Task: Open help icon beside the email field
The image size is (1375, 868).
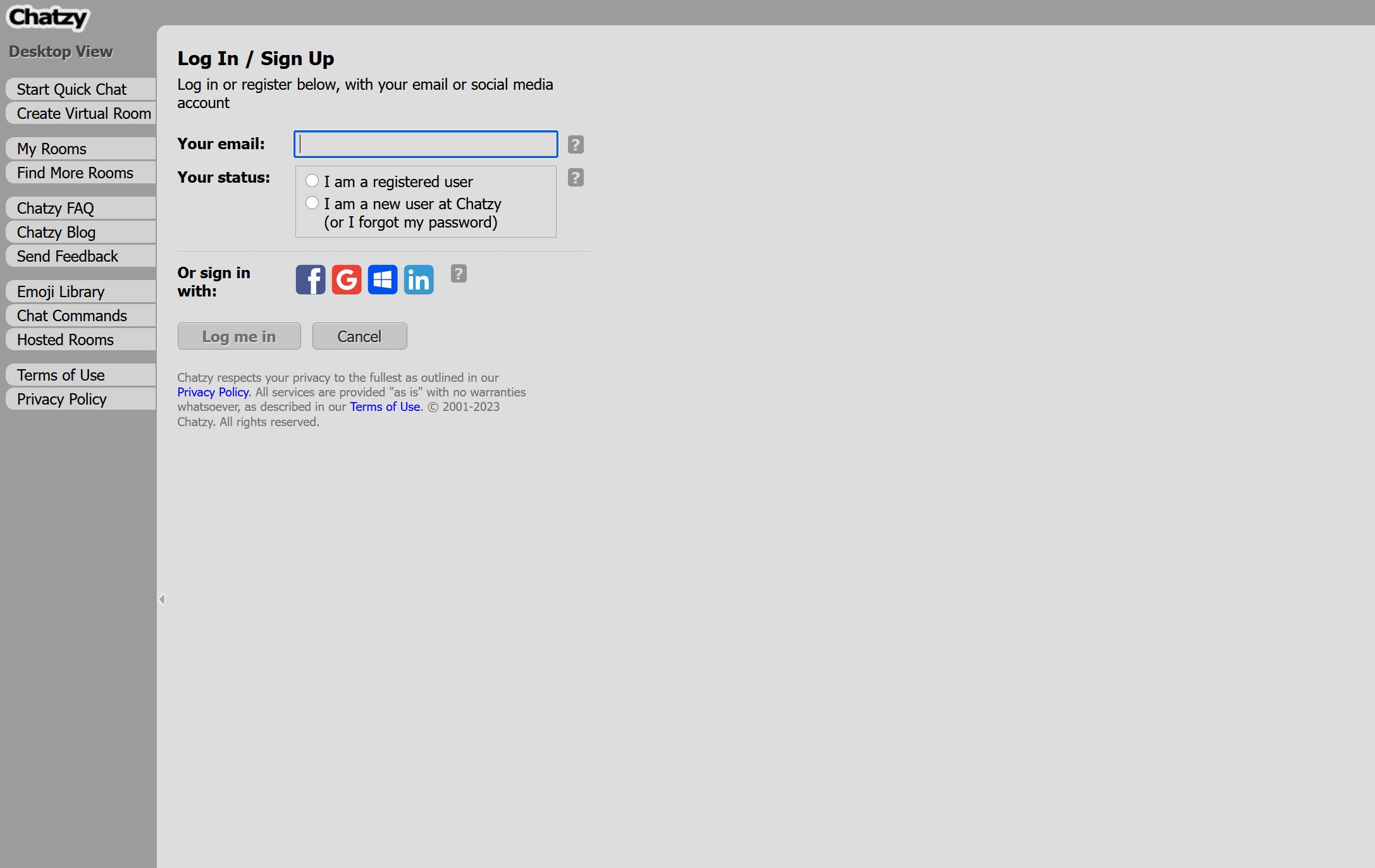Action: coord(576,145)
